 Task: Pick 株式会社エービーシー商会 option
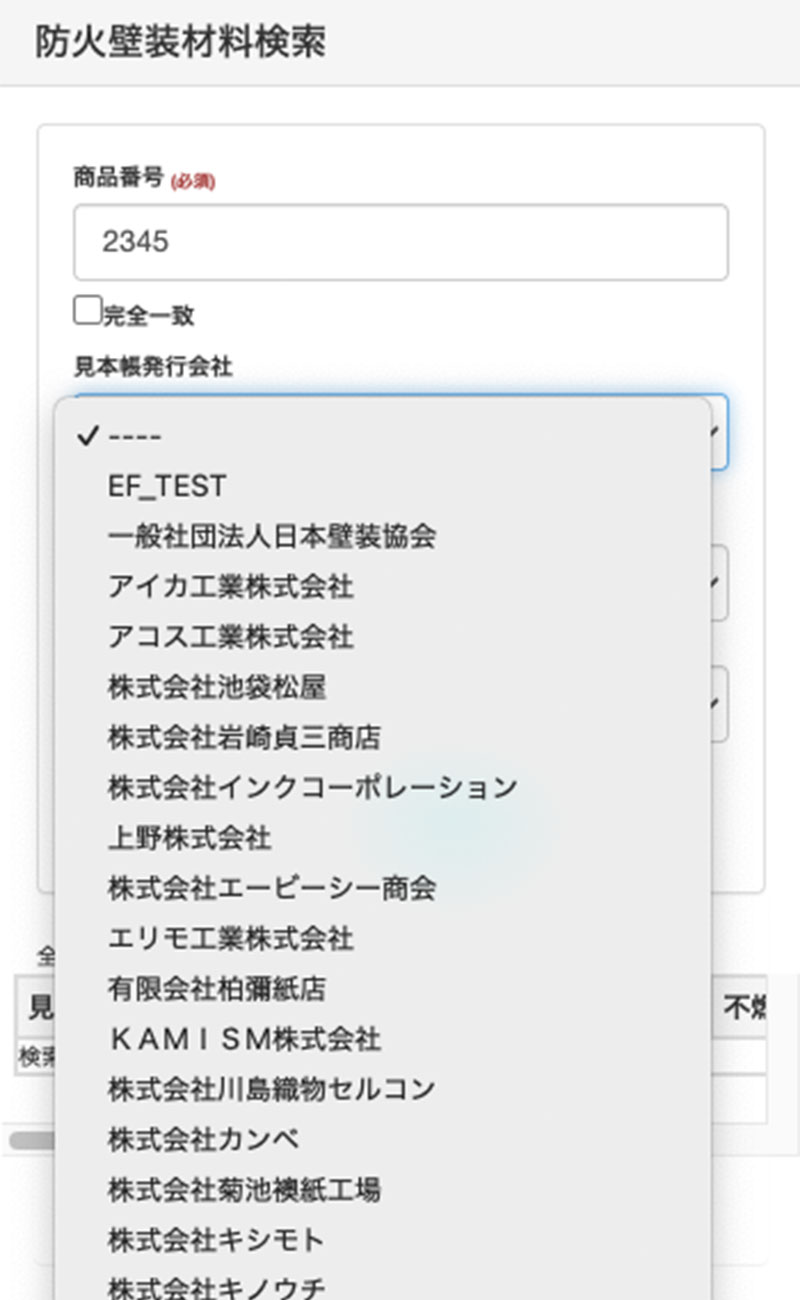click(272, 888)
